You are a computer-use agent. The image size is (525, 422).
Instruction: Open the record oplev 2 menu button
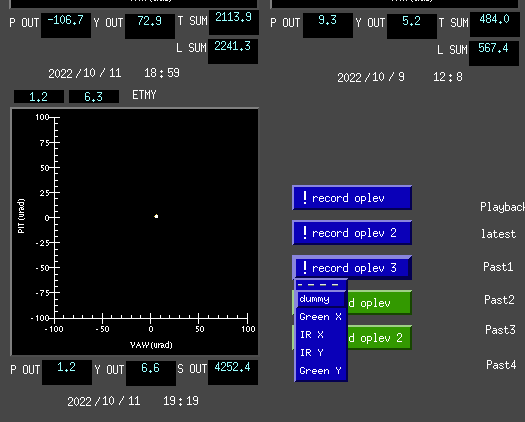[x=352, y=232]
